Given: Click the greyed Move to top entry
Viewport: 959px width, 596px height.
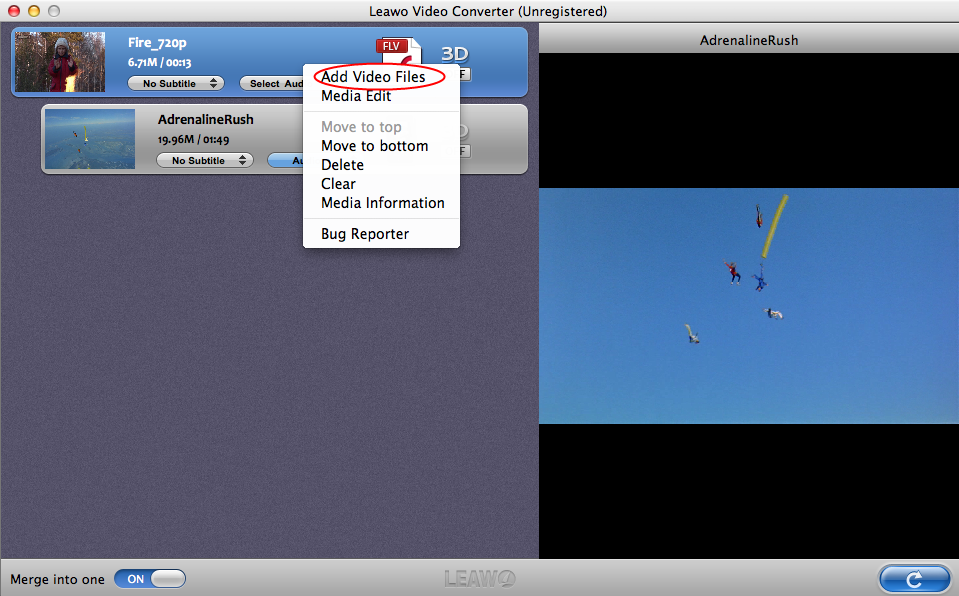Looking at the screenshot, I should (x=361, y=127).
